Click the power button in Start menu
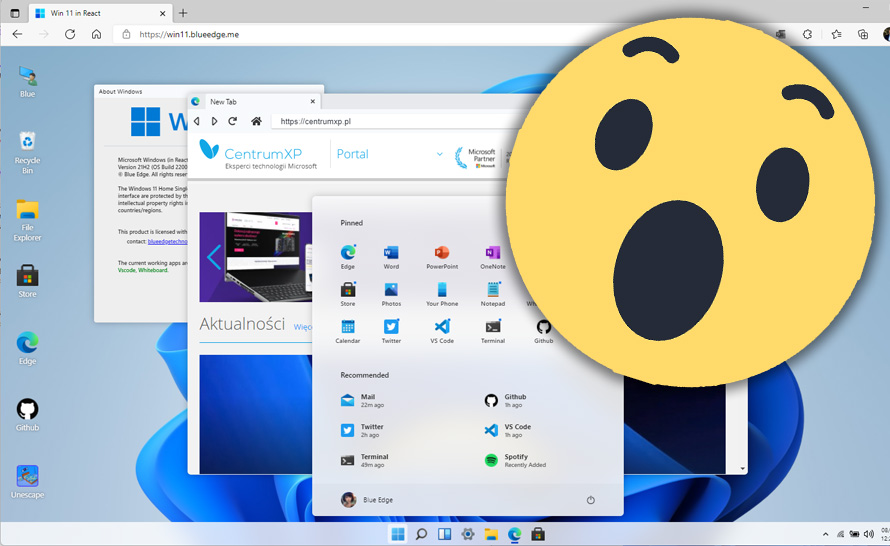Viewport: 890px width, 546px height. point(590,500)
